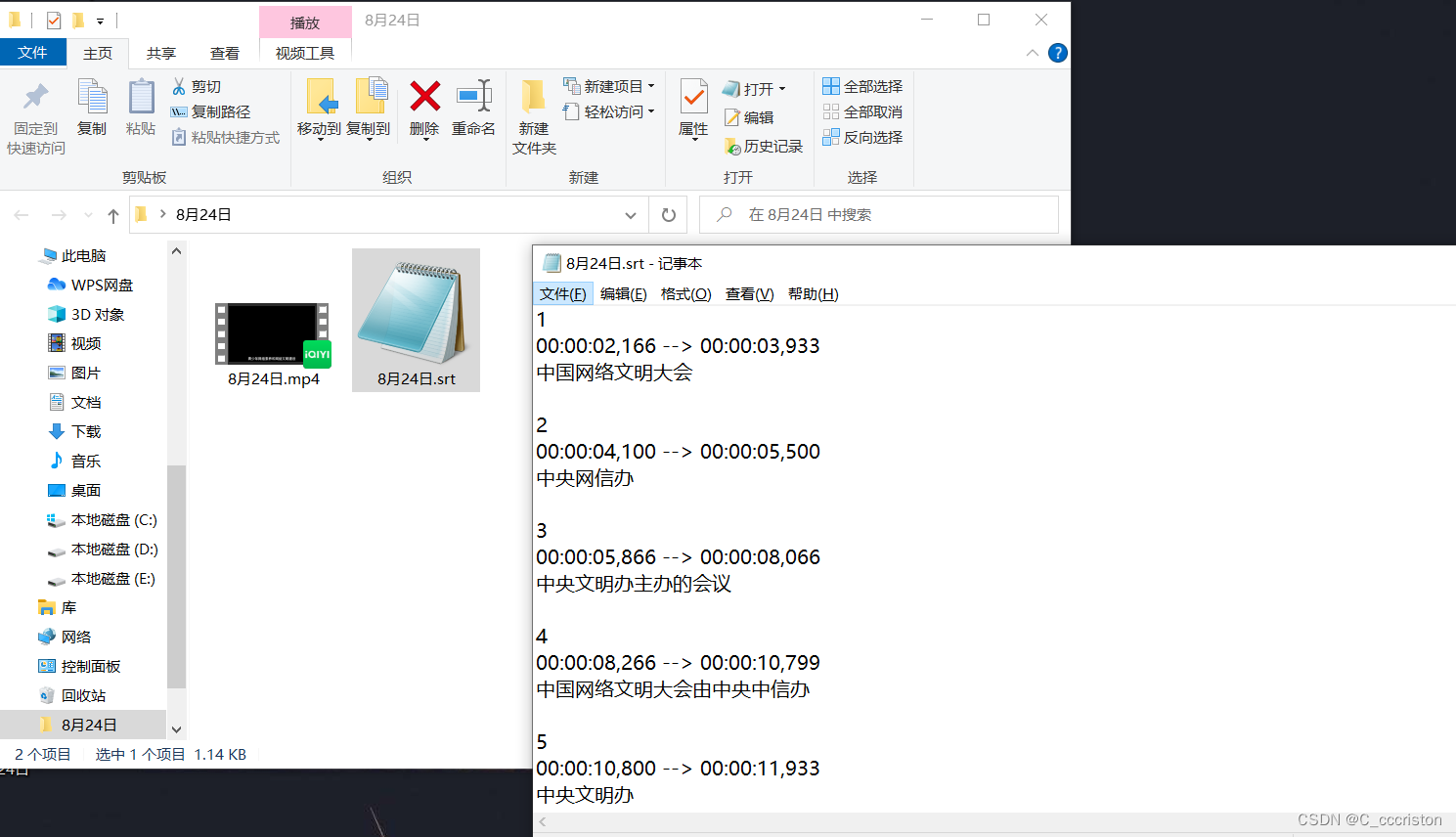Click the Play (播放) contextual tab
Viewport: 1456px width, 837px height.
(305, 22)
